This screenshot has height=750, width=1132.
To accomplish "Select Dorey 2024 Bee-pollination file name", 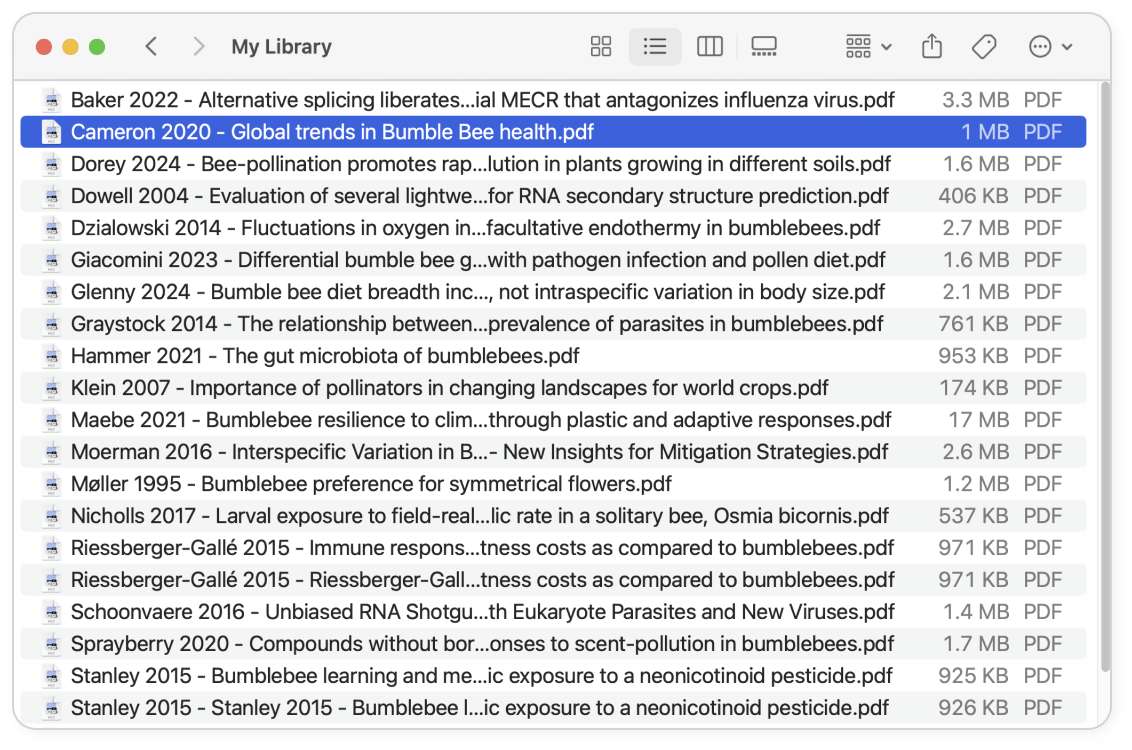I will (x=481, y=164).
